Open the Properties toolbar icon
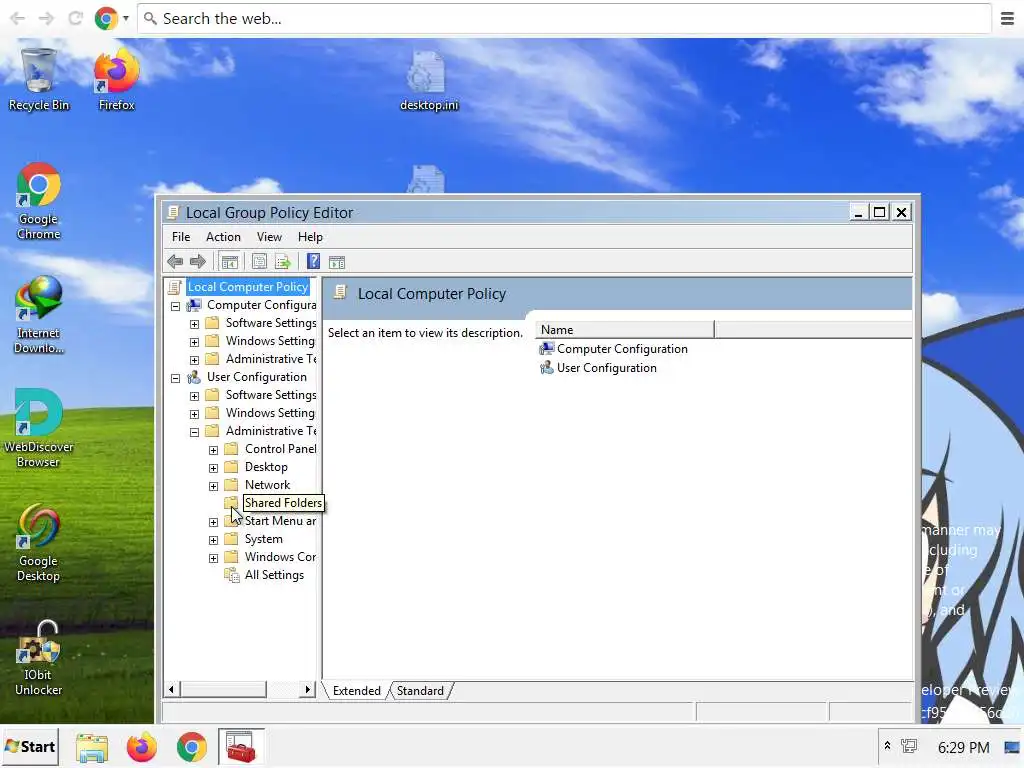The width and height of the screenshot is (1024, 768). pyautogui.click(x=259, y=262)
